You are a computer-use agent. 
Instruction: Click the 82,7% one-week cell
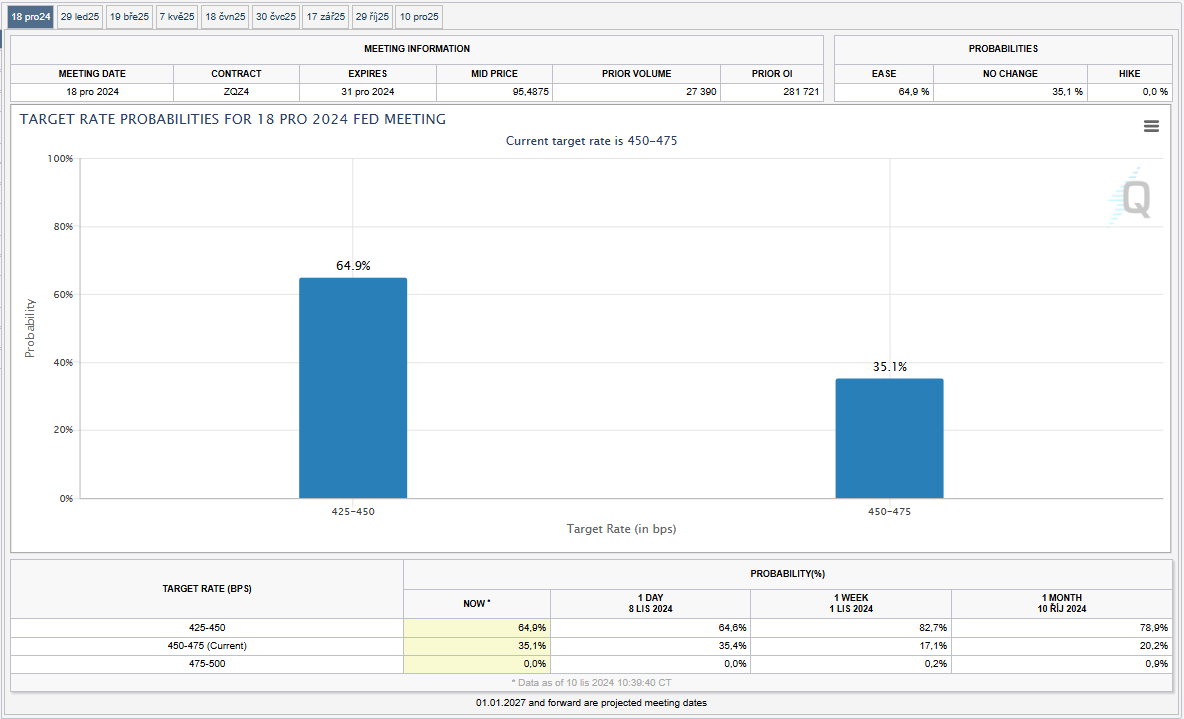[x=851, y=628]
